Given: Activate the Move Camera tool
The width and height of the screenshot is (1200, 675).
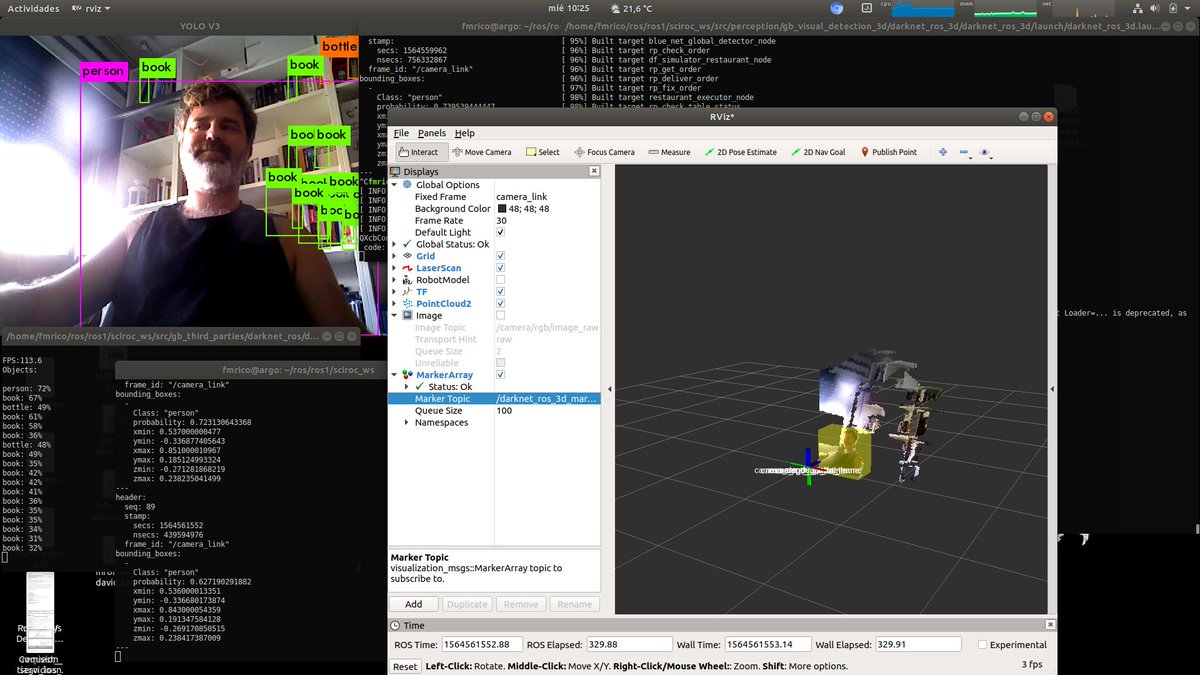Looking at the screenshot, I should pos(482,152).
